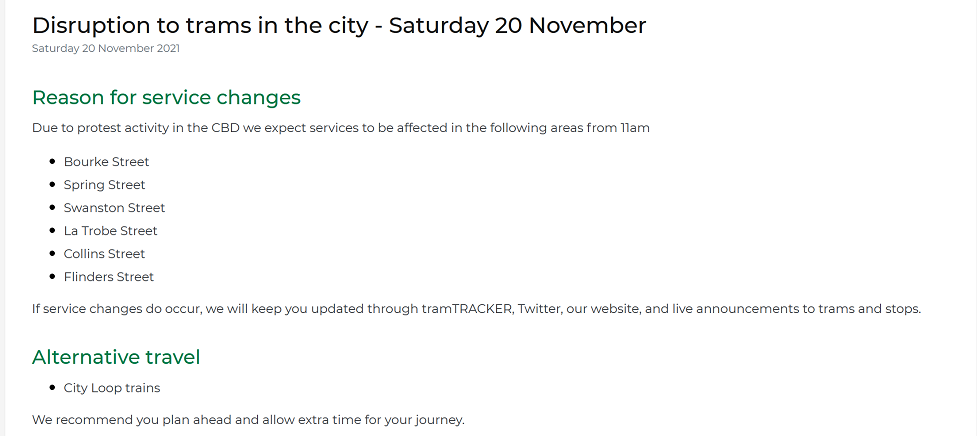Select Collins Street list item
The width and height of the screenshot is (977, 436).
pyautogui.click(x=104, y=254)
